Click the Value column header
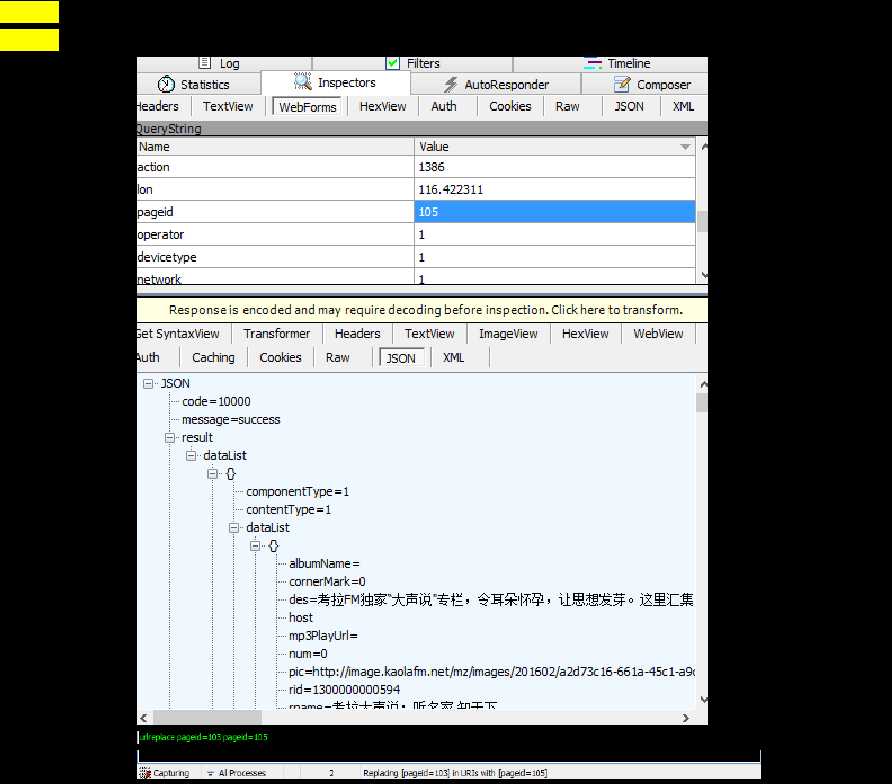 coord(555,147)
